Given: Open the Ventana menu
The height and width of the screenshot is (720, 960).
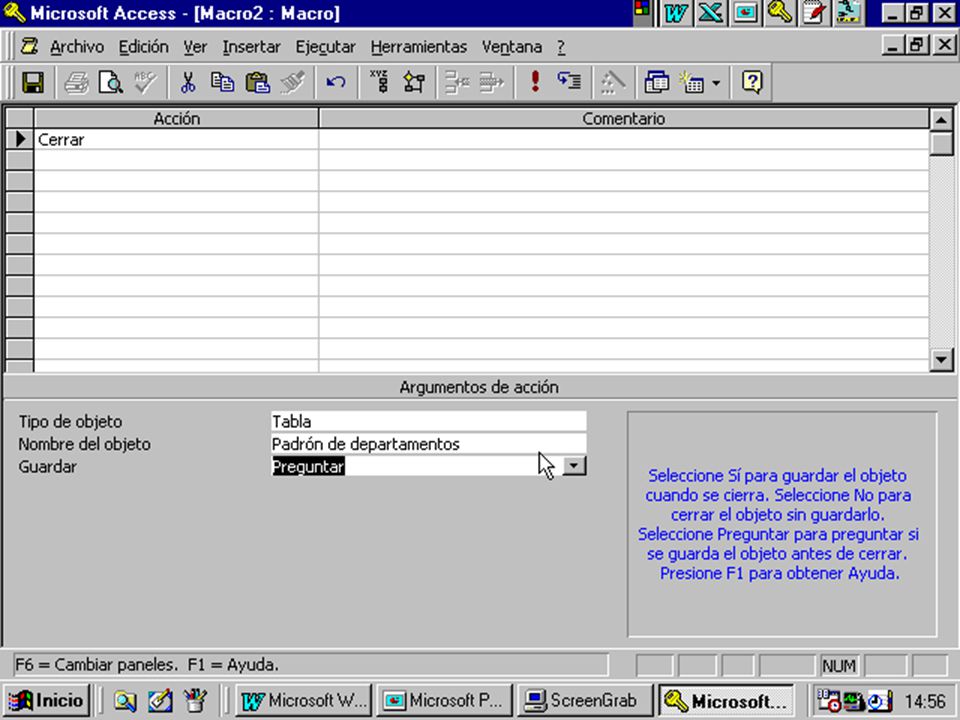Looking at the screenshot, I should [x=511, y=47].
